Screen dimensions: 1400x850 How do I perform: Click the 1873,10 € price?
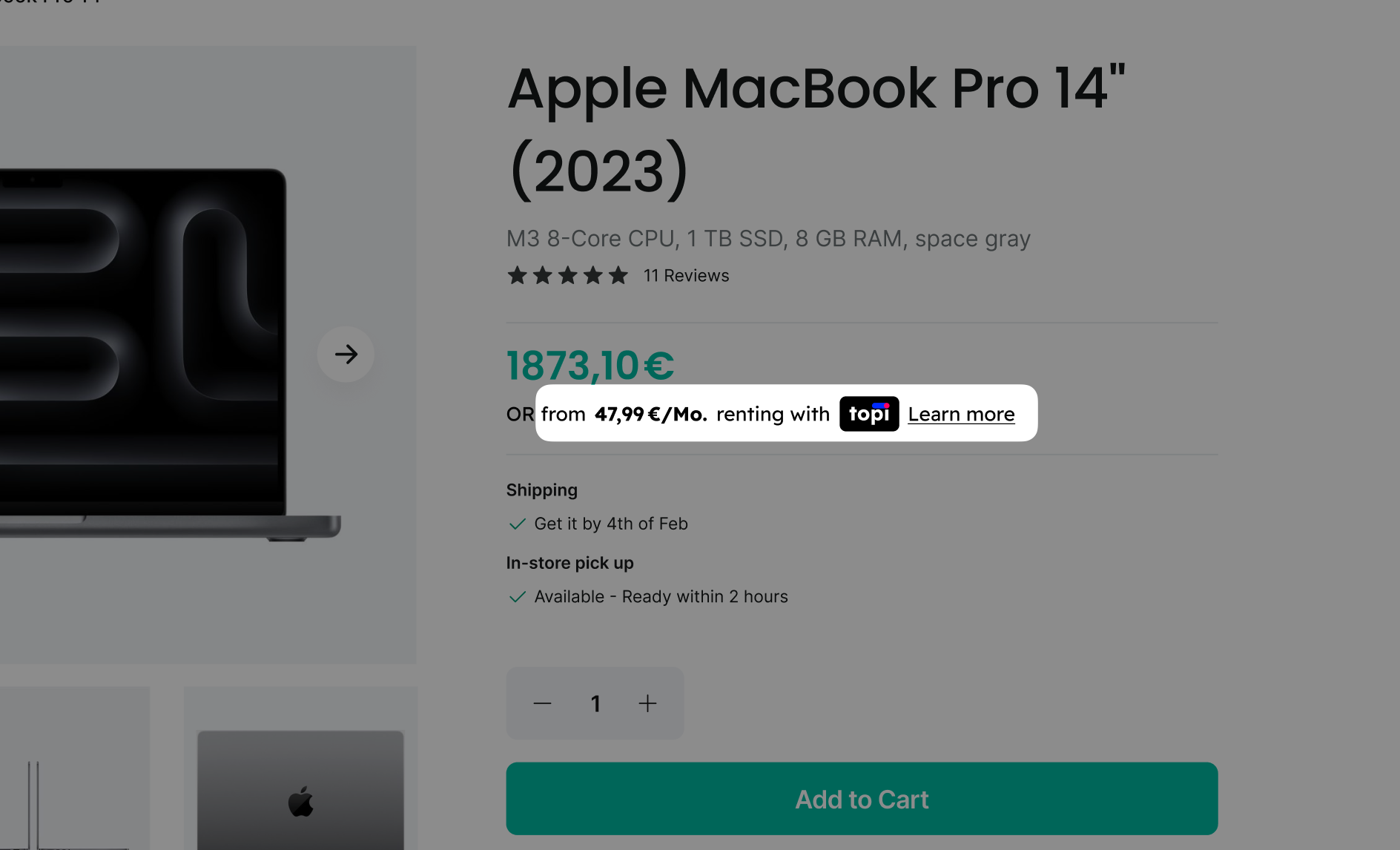590,366
